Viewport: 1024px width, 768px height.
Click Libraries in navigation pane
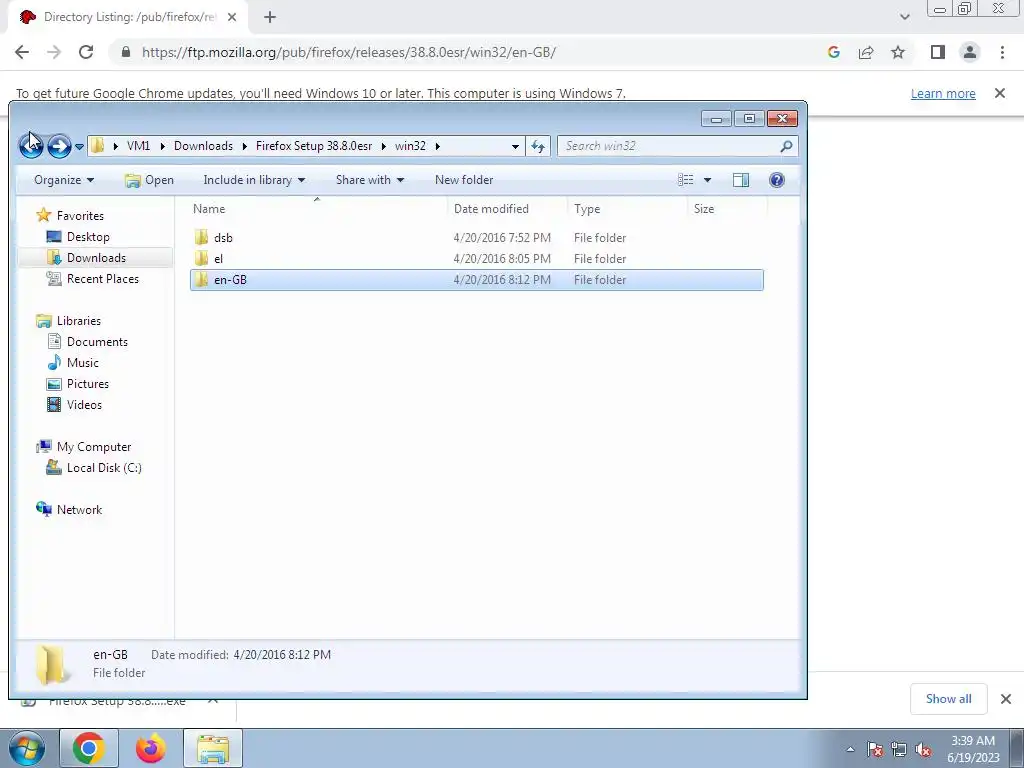(x=78, y=321)
